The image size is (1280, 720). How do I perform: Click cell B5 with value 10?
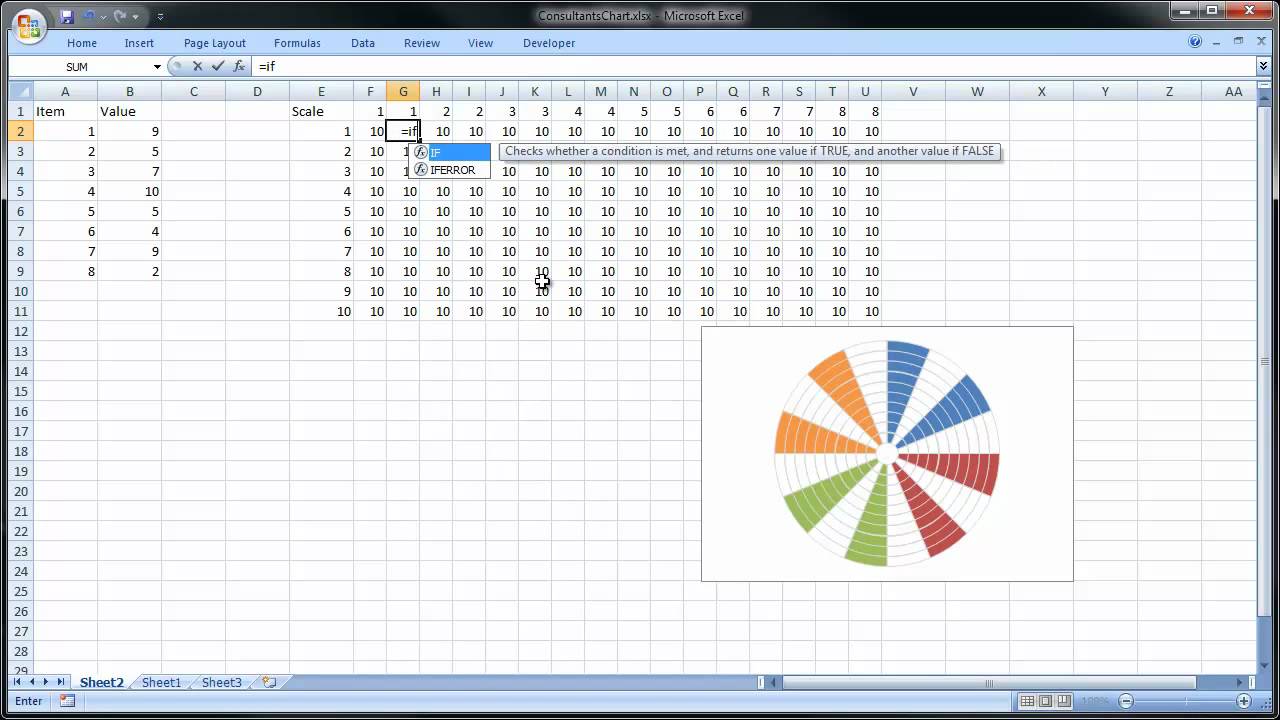coord(129,191)
